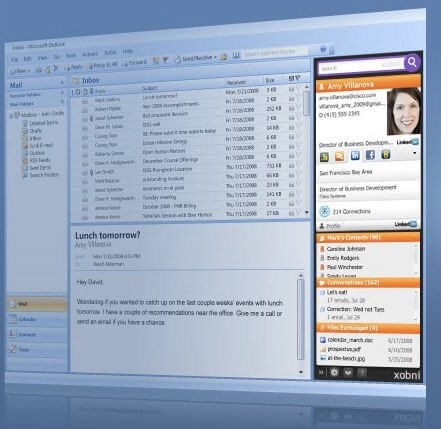This screenshot has height=429, width=441.
Task: Click the Xobni help question mark icon
Action: coord(362,372)
